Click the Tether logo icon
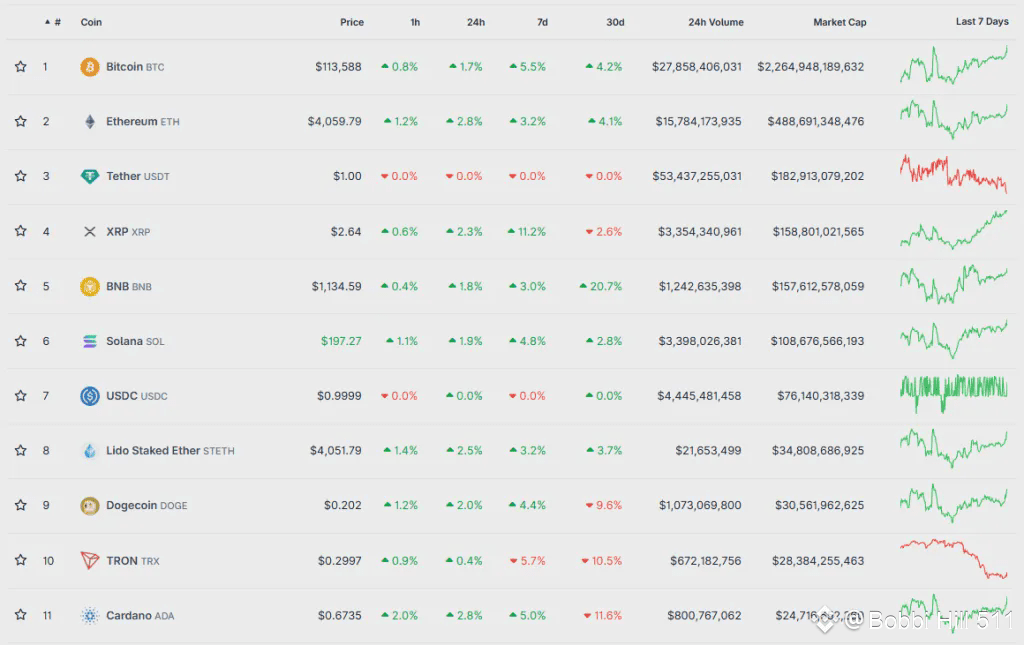This screenshot has width=1024, height=645. coord(90,177)
